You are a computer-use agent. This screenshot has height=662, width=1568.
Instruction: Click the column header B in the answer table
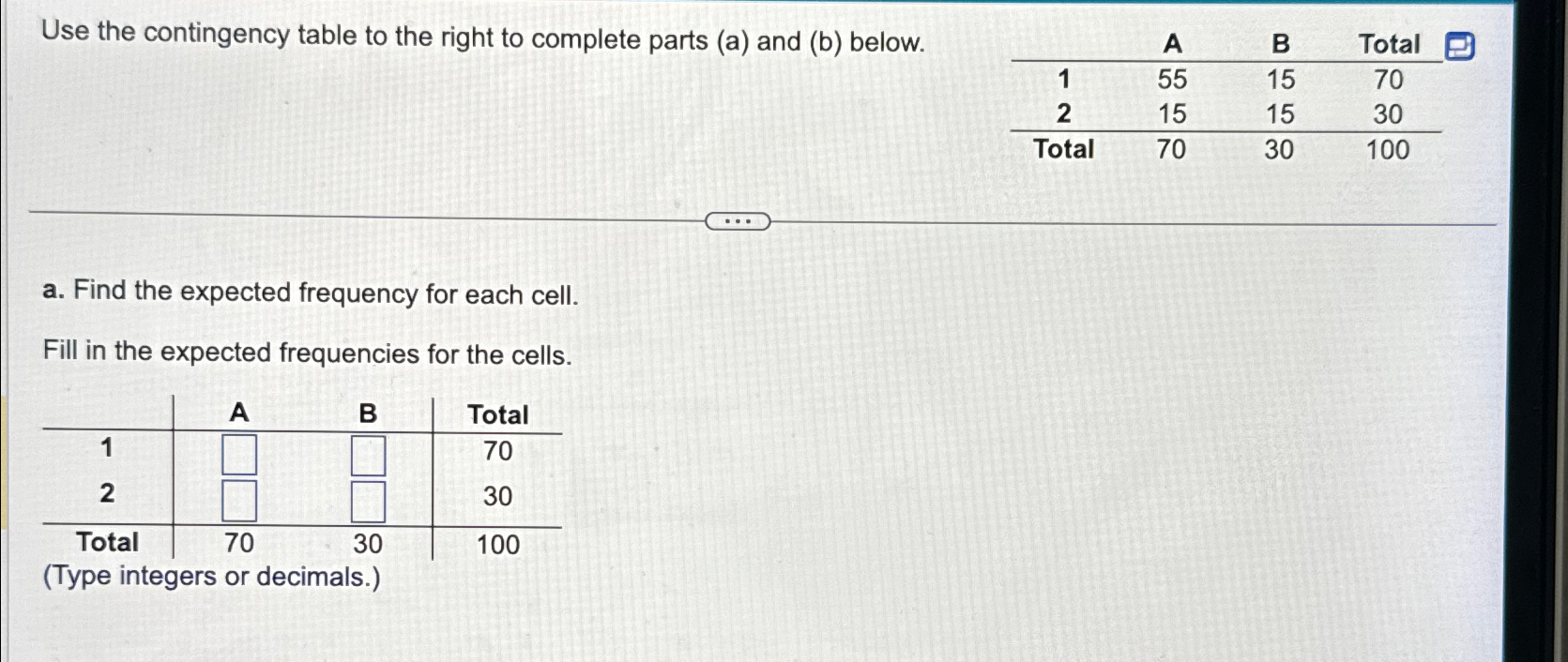click(367, 414)
